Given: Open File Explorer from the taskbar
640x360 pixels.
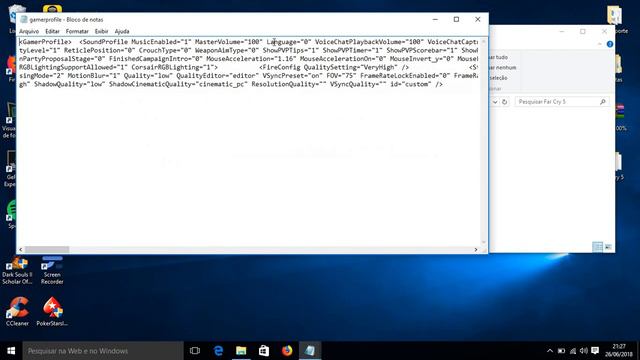Looking at the screenshot, I should tap(241, 351).
